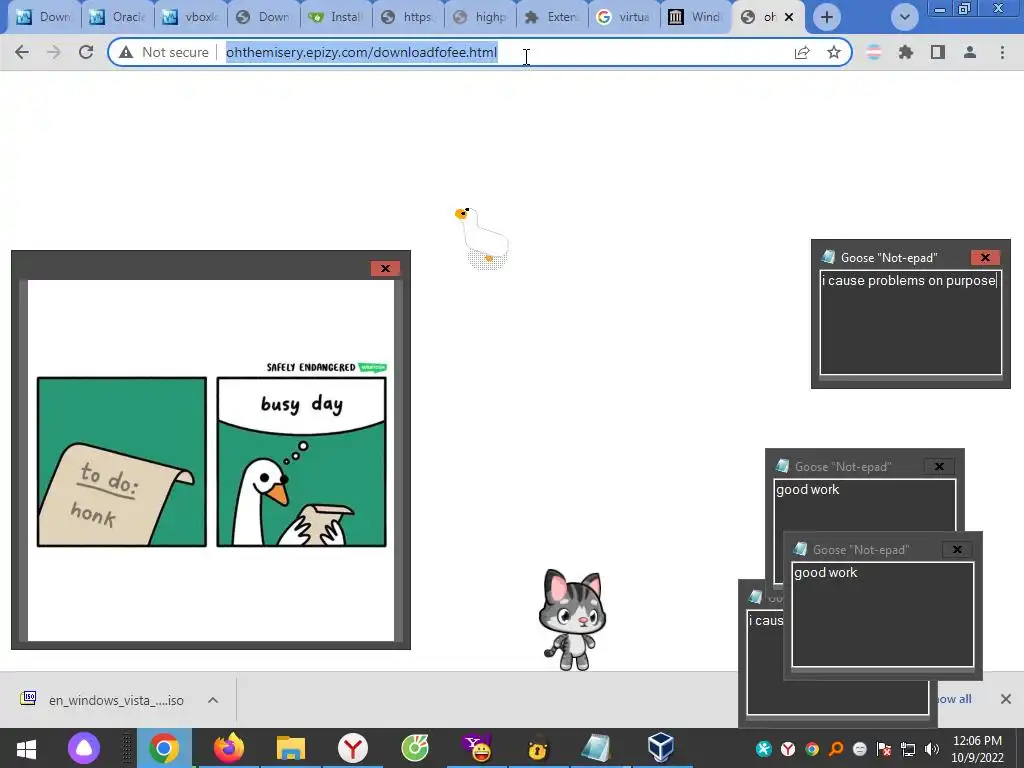Click the Chrome tray icon
Image resolution: width=1024 pixels, height=768 pixels.
point(812,749)
